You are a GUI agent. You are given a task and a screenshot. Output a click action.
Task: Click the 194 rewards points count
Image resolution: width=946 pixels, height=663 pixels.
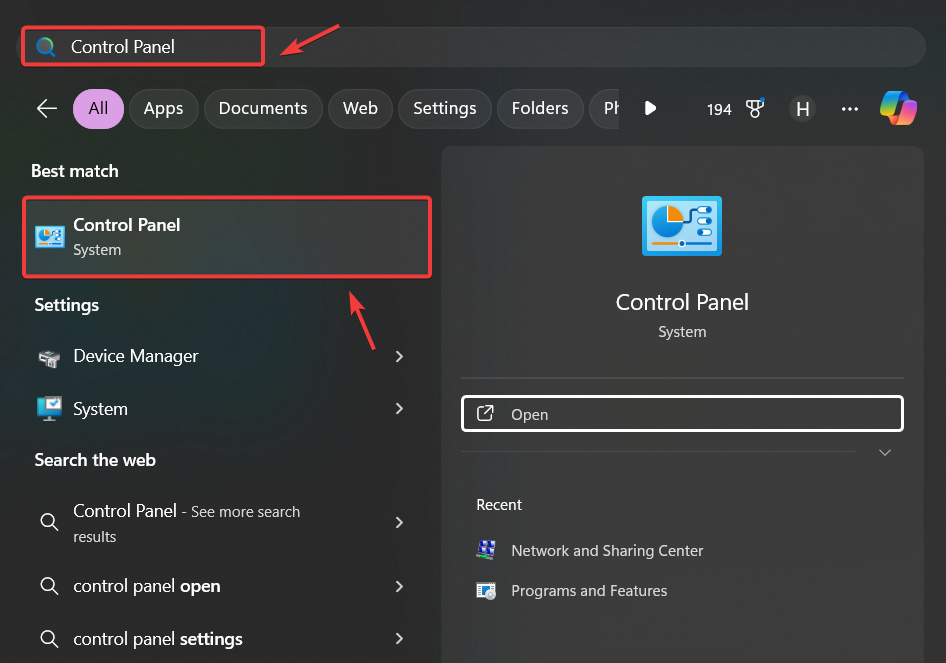tap(719, 109)
